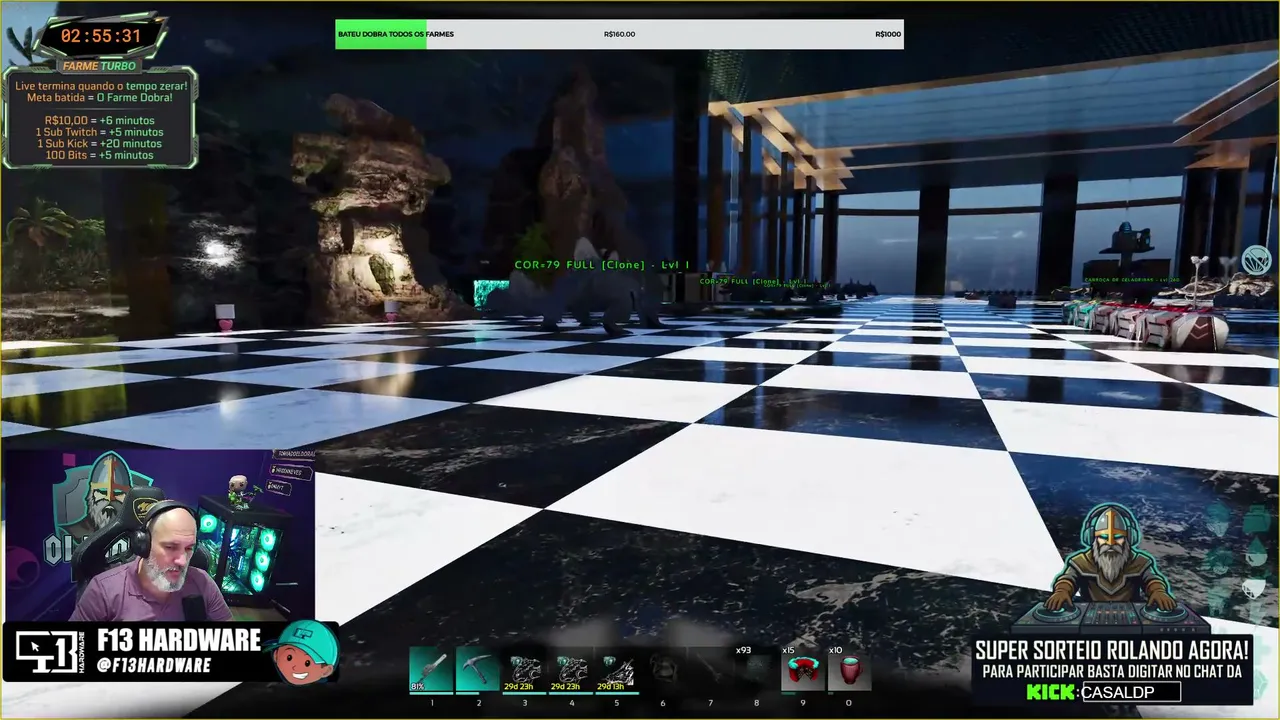The width and height of the screenshot is (1280, 720).
Task: Click 'Meta batida = O Farme Dobra!' text
Action: point(100,98)
